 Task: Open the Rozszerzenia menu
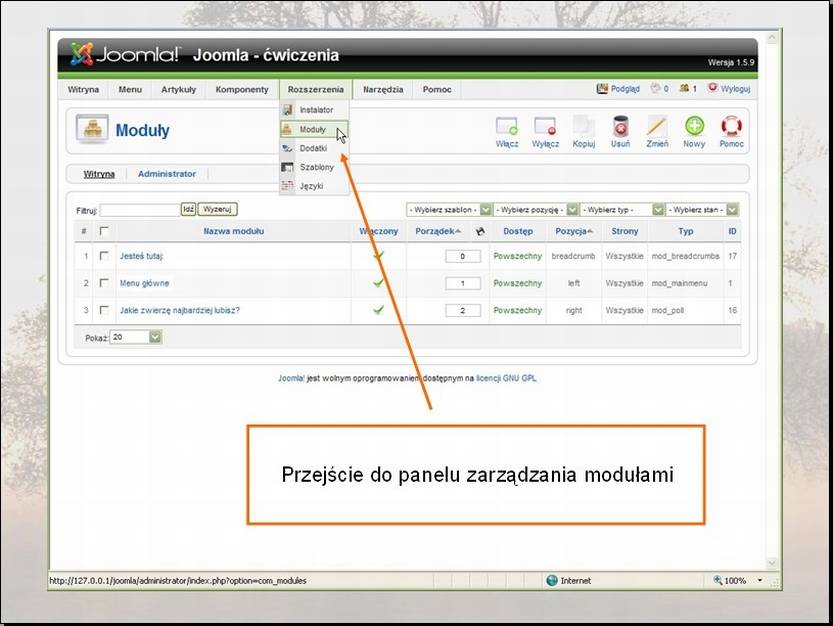[x=316, y=89]
